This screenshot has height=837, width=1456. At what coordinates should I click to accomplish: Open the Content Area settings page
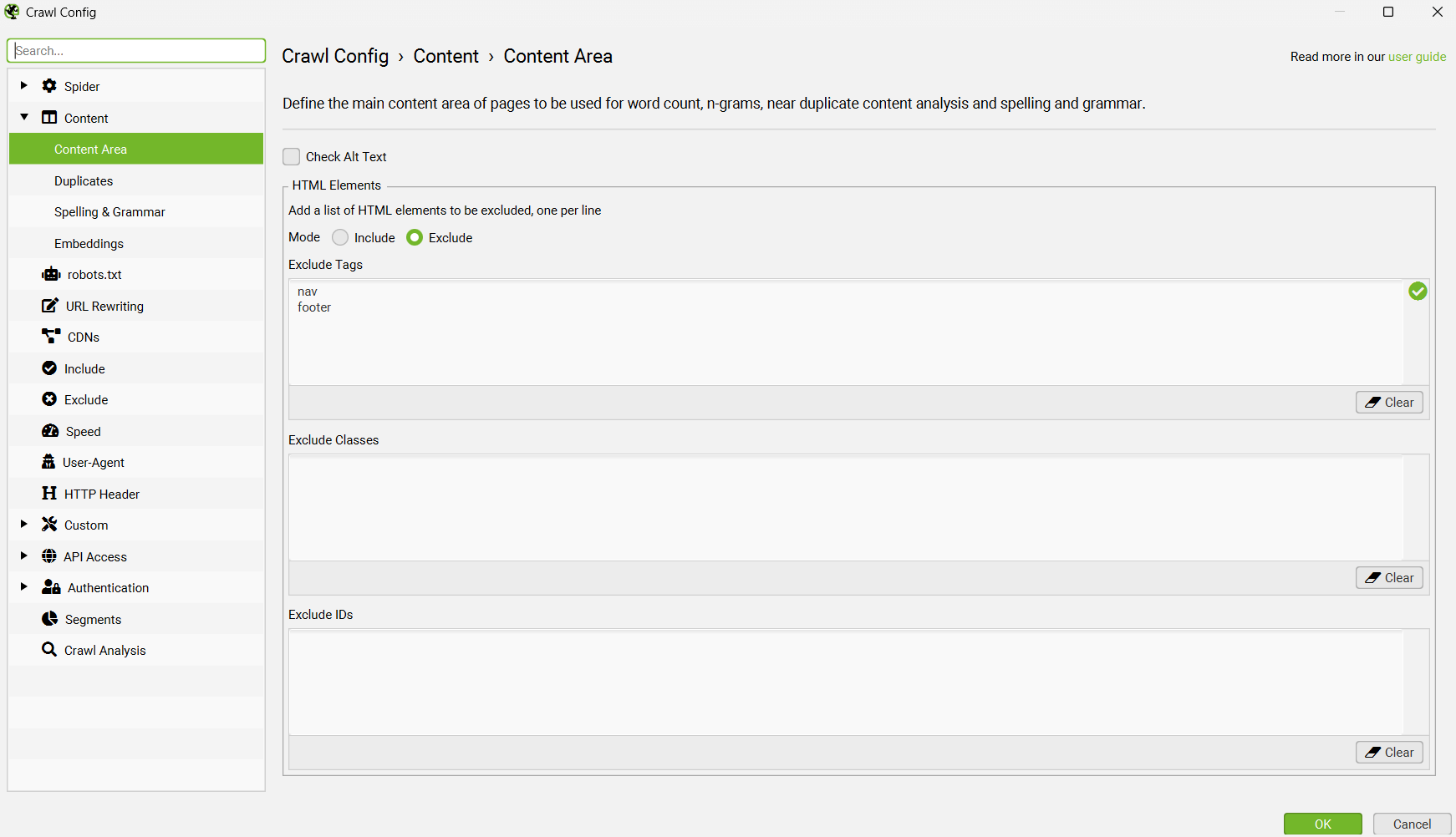(x=136, y=149)
